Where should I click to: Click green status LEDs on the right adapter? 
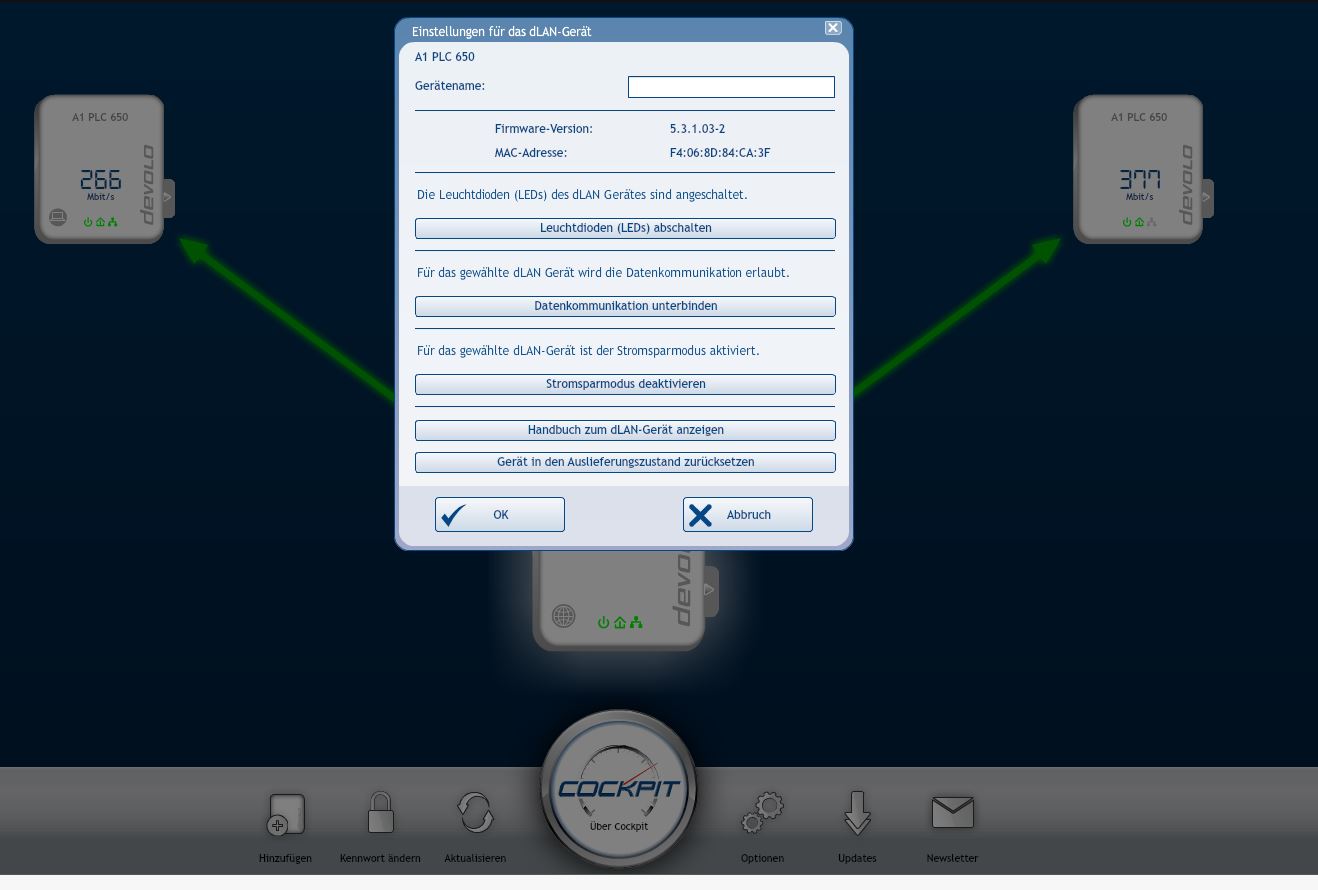pyautogui.click(x=1139, y=222)
